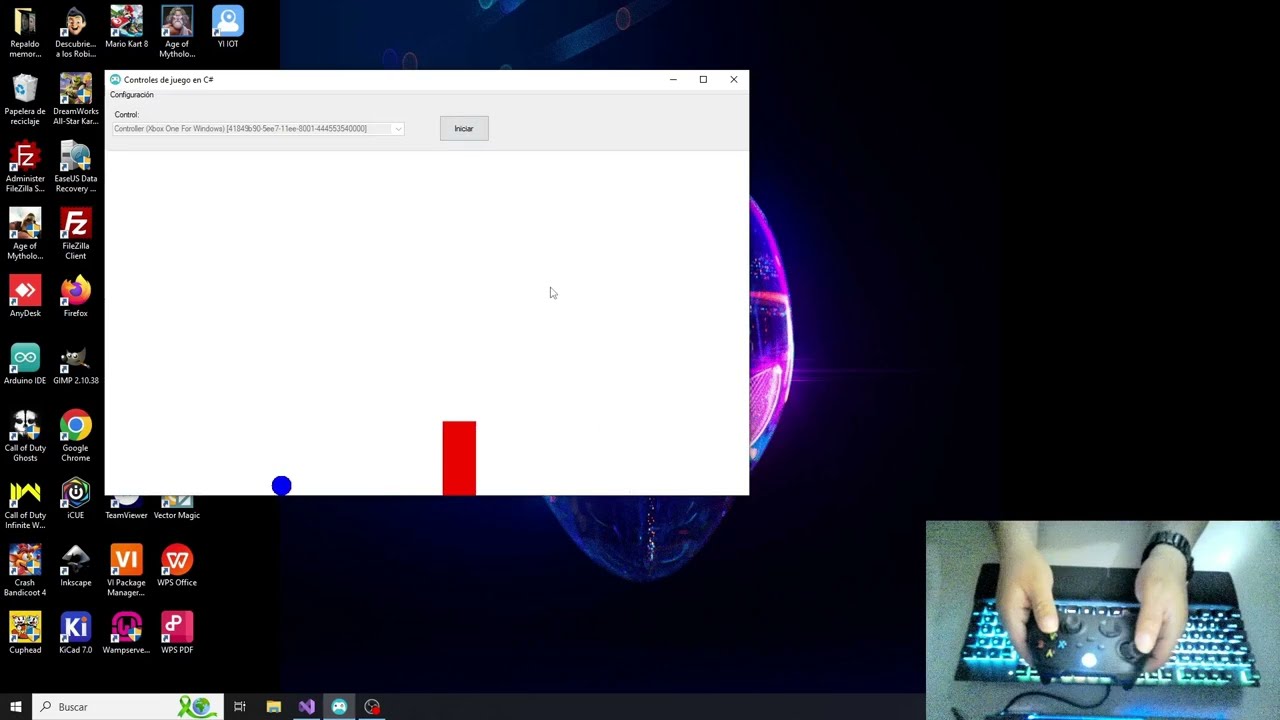
Task: Select the Vector Magic desktop icon
Action: click(177, 508)
